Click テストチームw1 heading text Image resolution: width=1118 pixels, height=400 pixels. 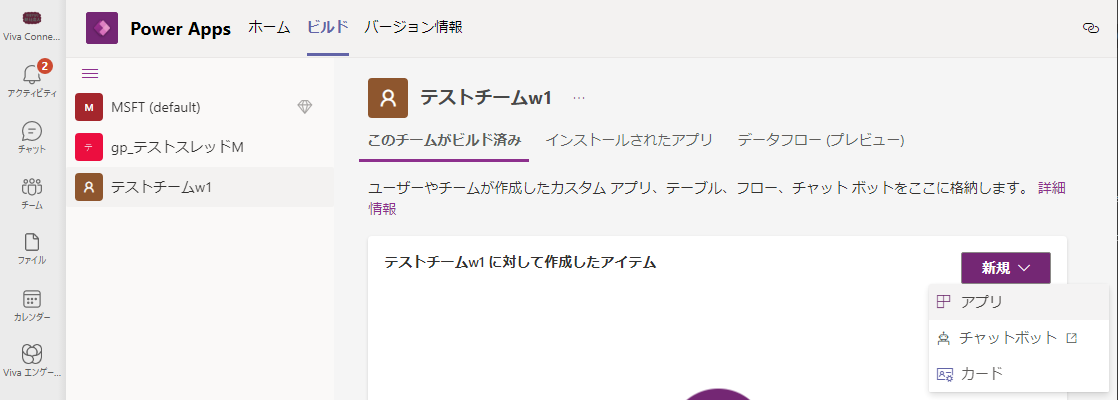pos(486,98)
